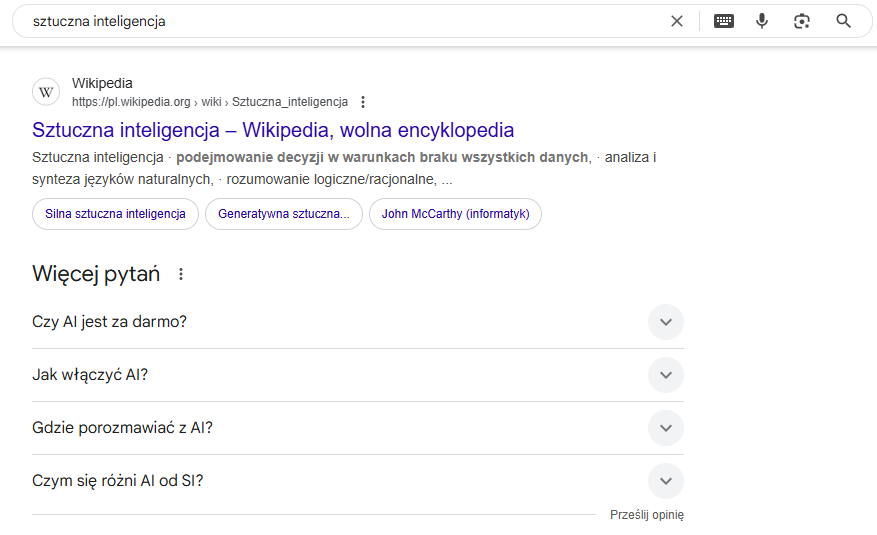Image resolution: width=877 pixels, height=535 pixels.
Task: Click the Wikipedia site name above URL
Action: [102, 83]
